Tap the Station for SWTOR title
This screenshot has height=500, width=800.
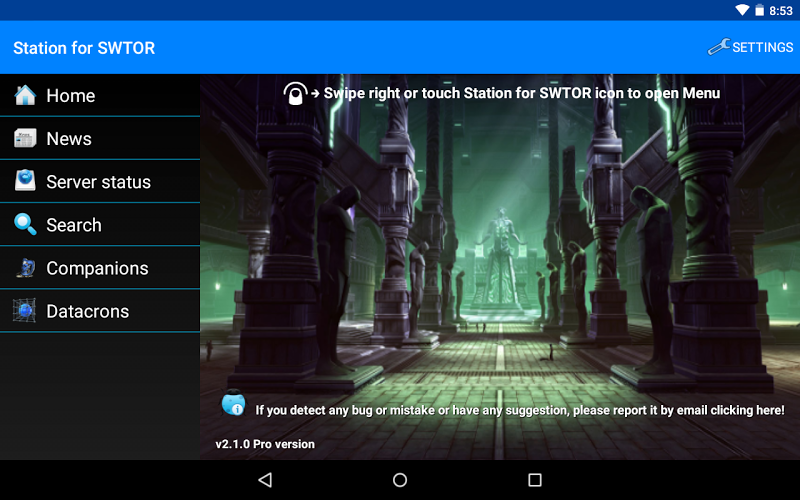click(84, 48)
